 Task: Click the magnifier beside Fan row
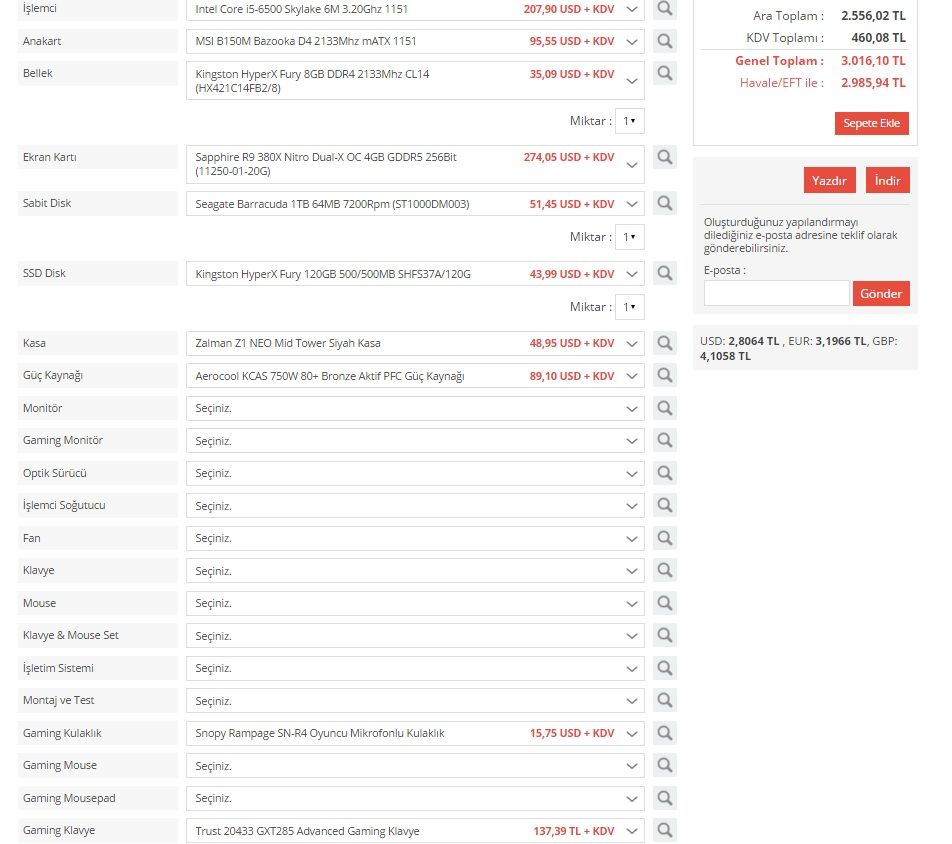[665, 538]
